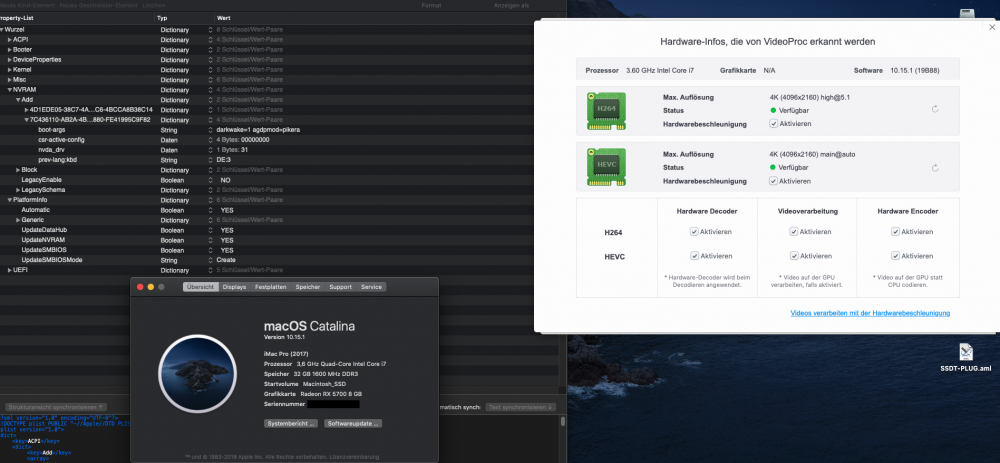Click the red close button of the Mac overview window
Image resolution: width=1000 pixels, height=463 pixels.
[140, 287]
